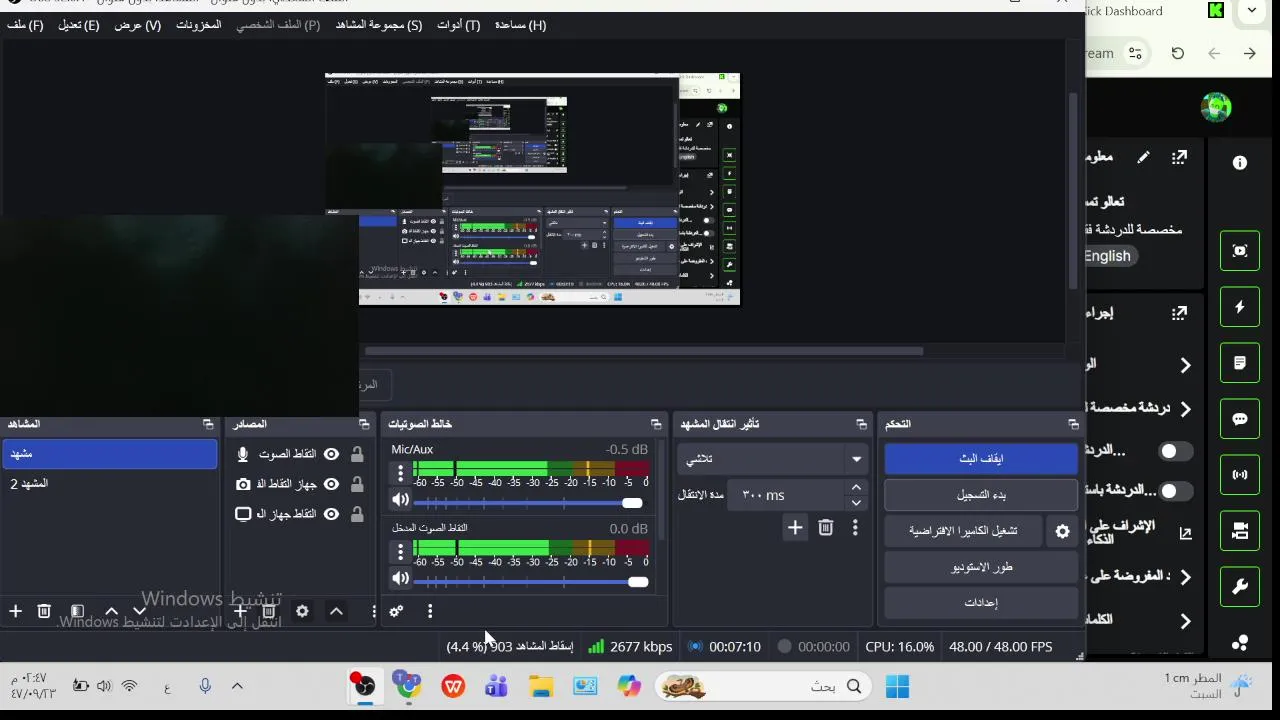This screenshot has height=720, width=1280.
Task: Open the المخزونات menu
Action: pos(199,25)
